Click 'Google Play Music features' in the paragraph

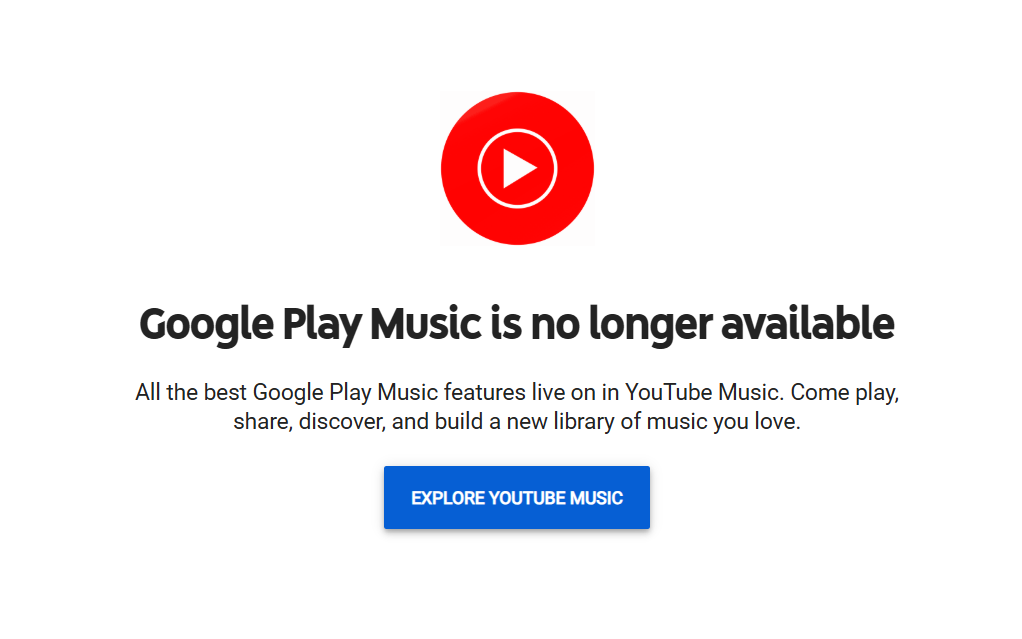point(389,393)
